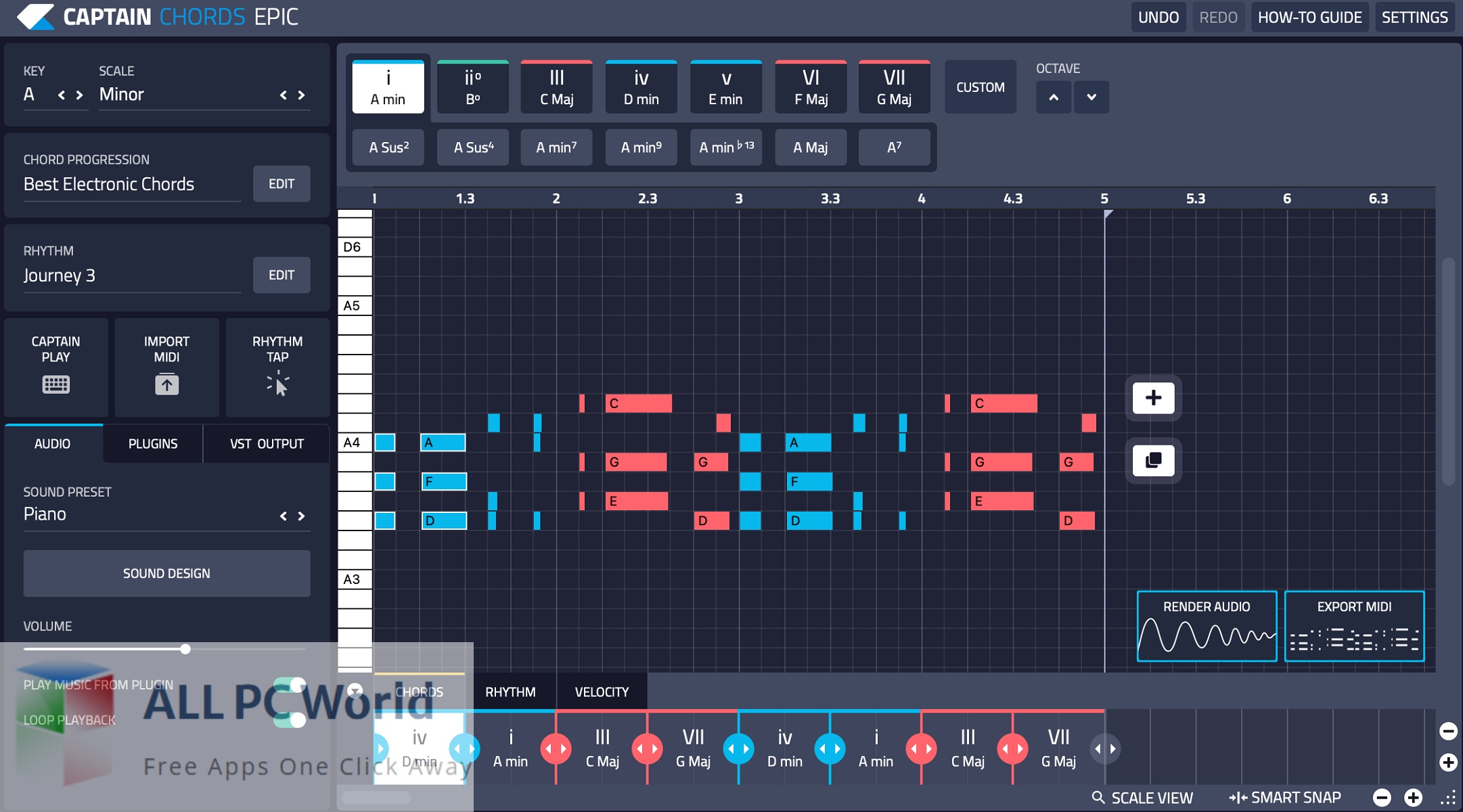The width and height of the screenshot is (1463, 812).
Task: Zoom out horizontally next to Smart Snap
Action: [x=1382, y=798]
